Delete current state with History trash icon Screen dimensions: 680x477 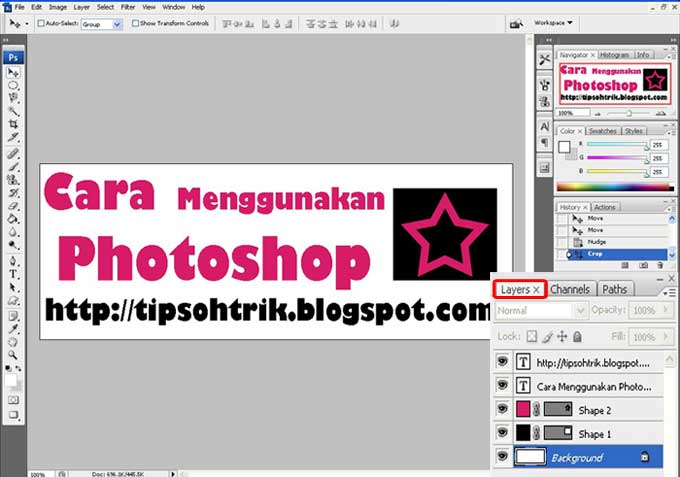pos(660,265)
